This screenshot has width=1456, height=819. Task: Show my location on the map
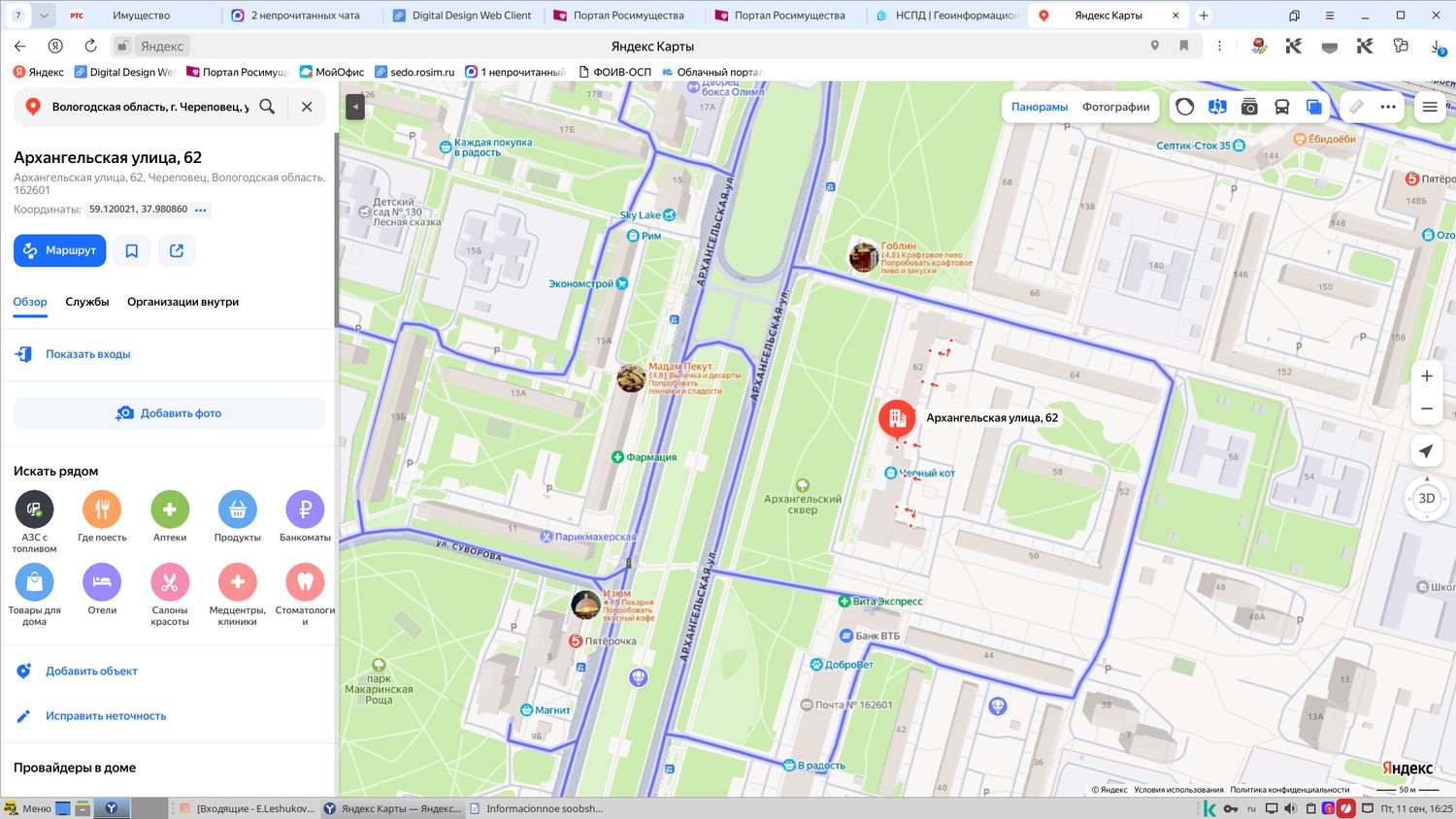(x=1426, y=451)
